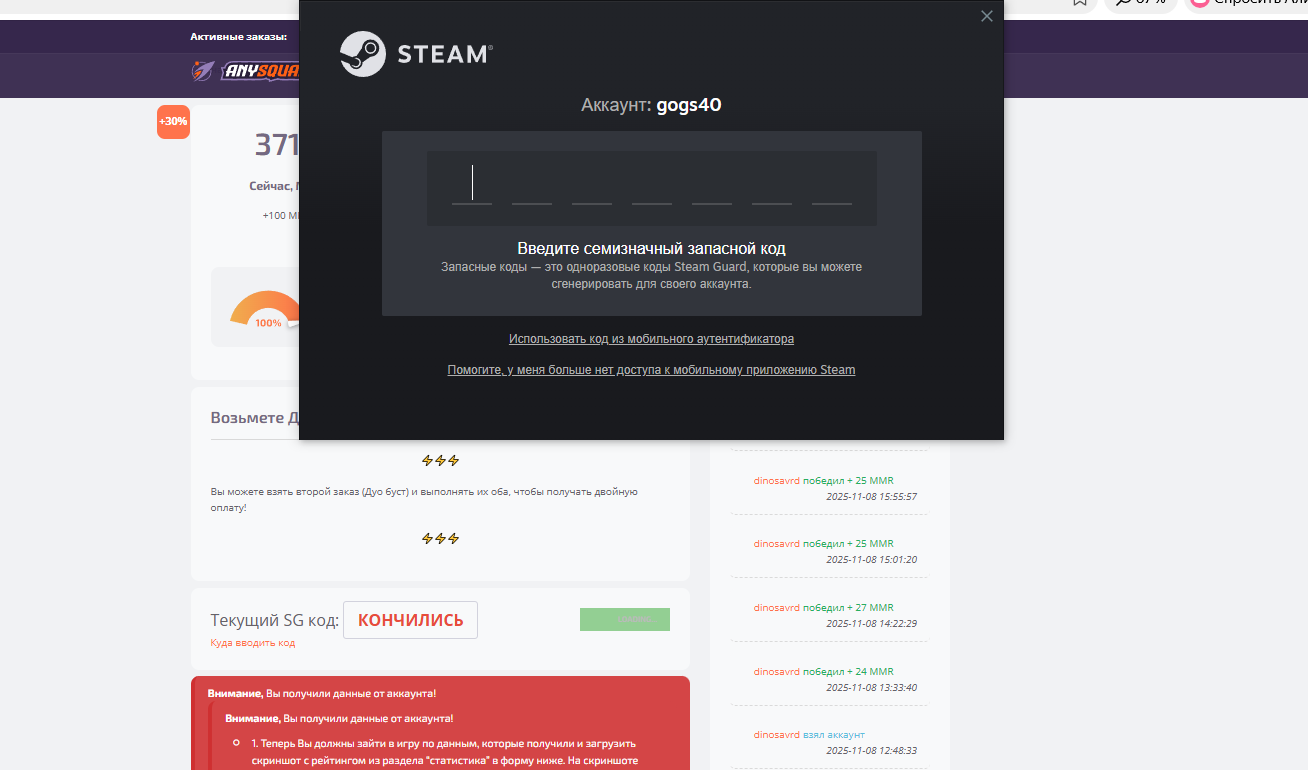Click the AnySquad rocket logo
The image size is (1308, 770).
(204, 71)
